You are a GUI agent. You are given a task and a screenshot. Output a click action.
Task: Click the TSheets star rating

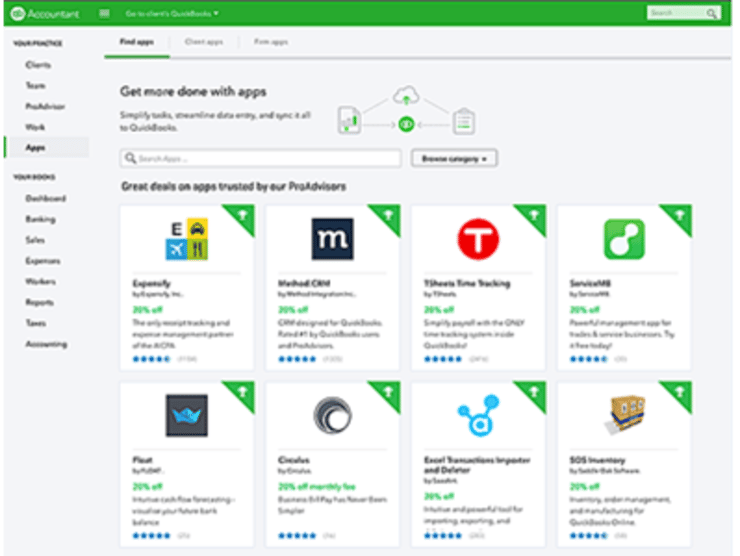pos(443,359)
